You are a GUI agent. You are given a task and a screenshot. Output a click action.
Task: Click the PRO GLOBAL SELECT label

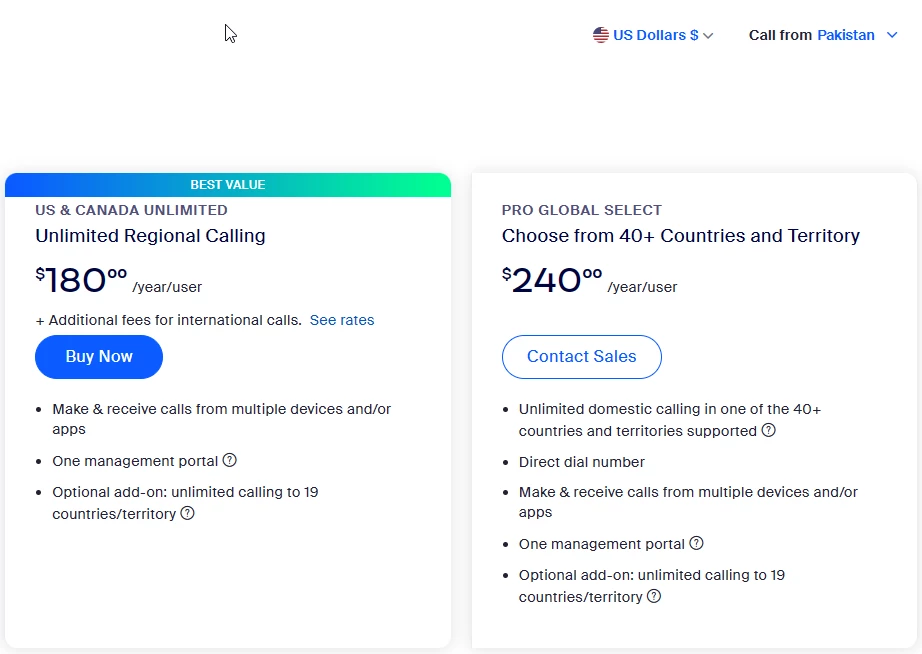pos(582,210)
